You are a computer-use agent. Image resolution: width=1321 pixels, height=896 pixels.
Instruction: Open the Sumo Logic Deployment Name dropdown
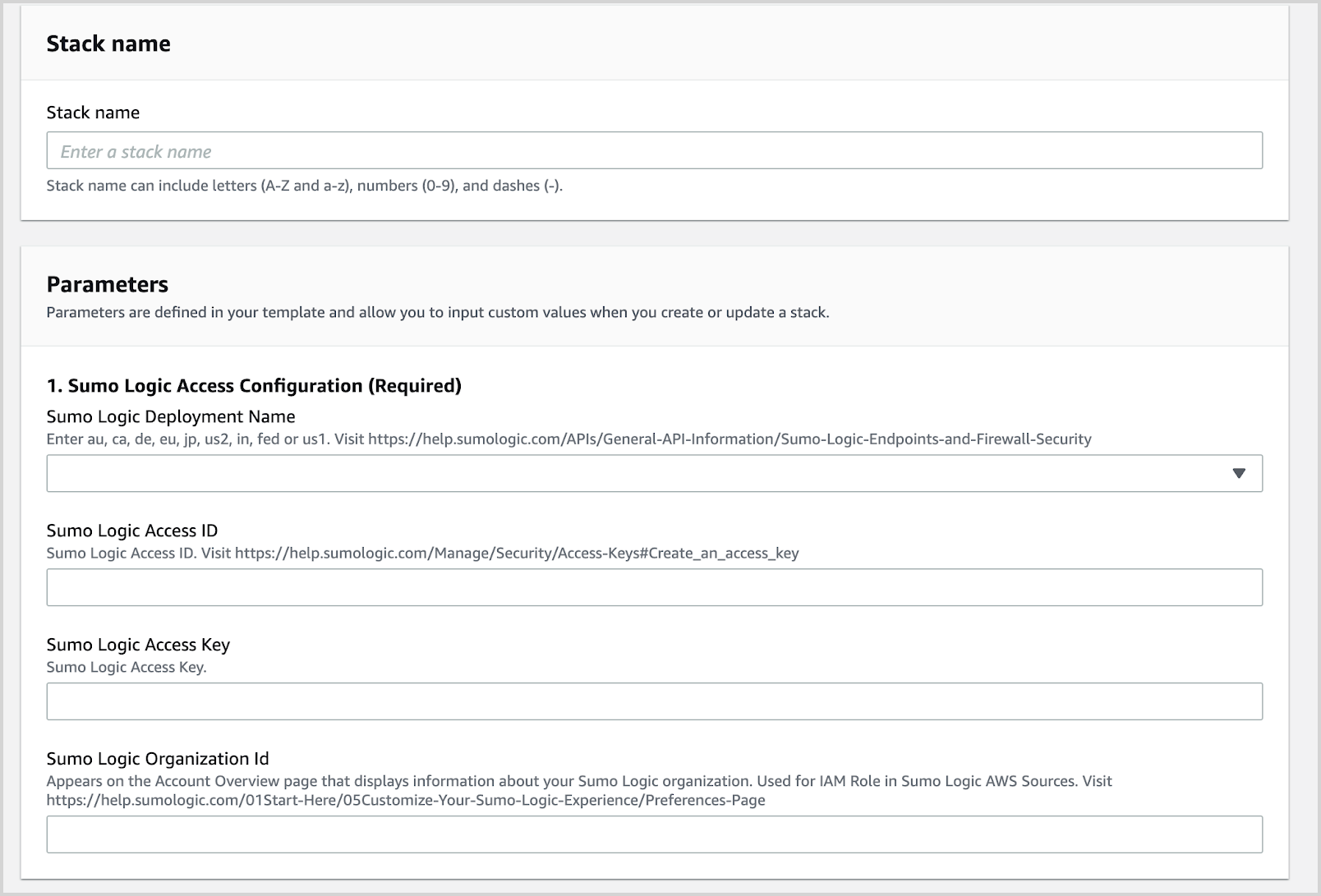[x=641, y=474]
